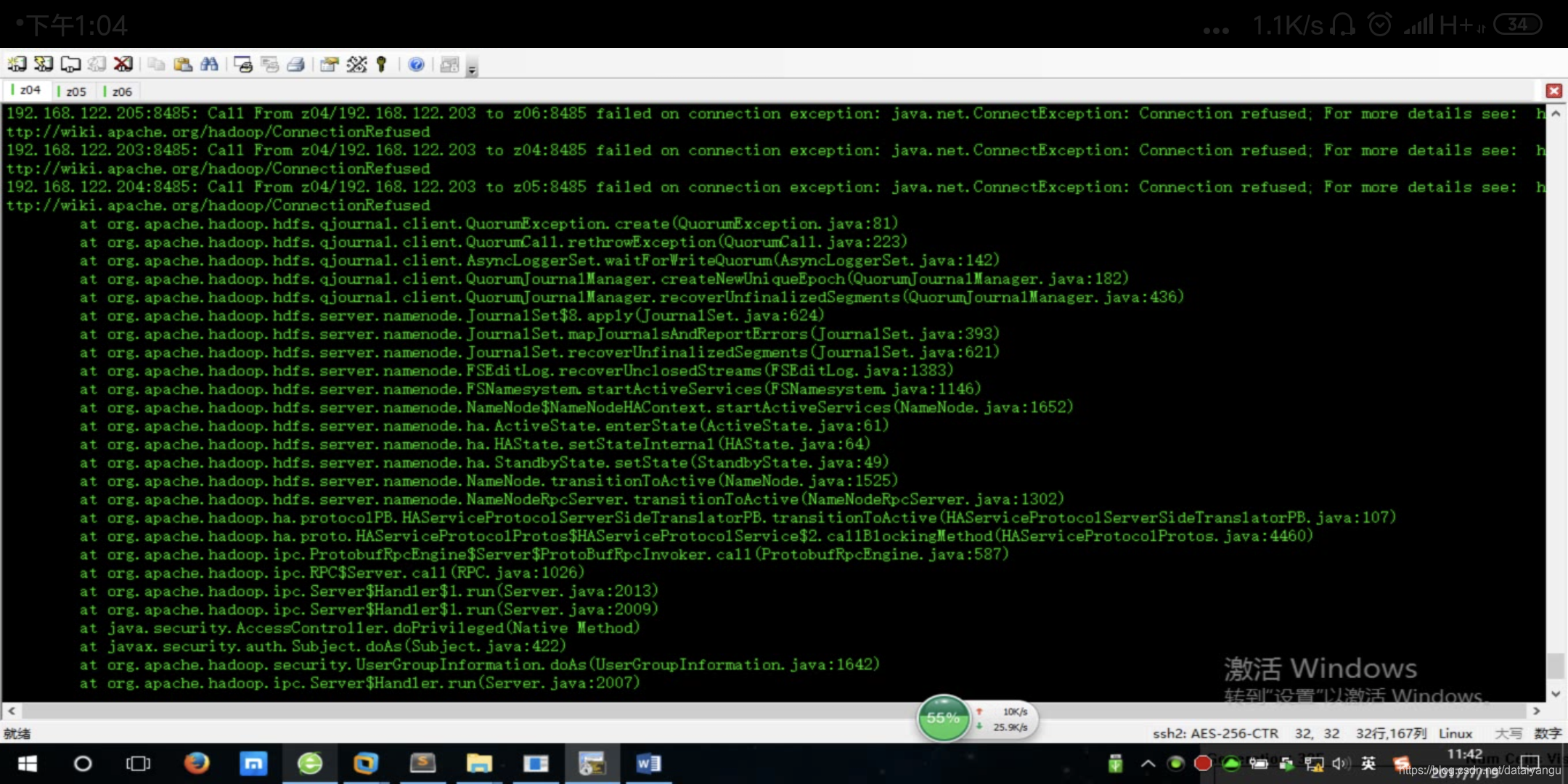The image size is (1568, 784).
Task: Click the 10K/s upload speed readout
Action: 1015,711
